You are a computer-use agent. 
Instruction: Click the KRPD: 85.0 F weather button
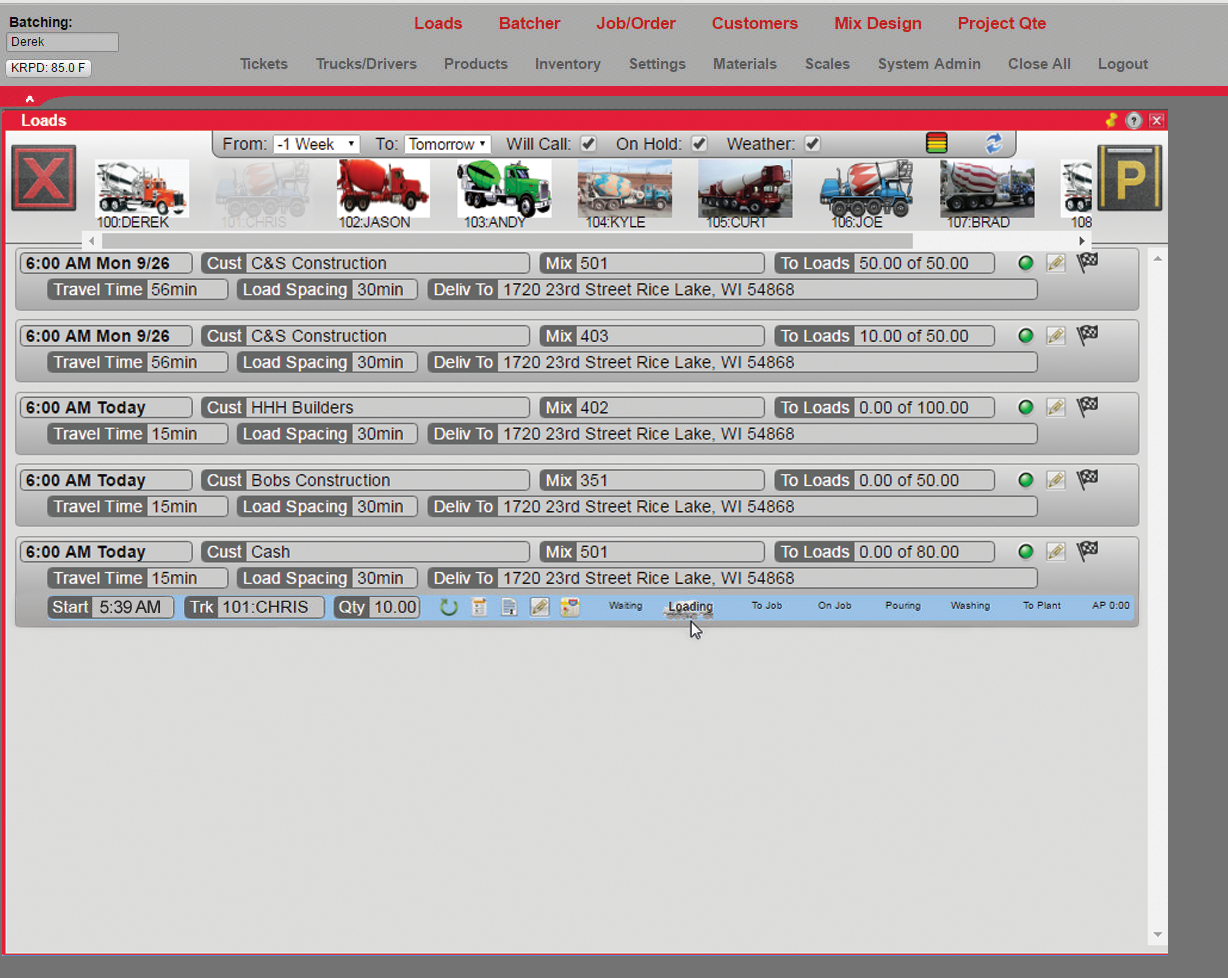pyautogui.click(x=48, y=68)
